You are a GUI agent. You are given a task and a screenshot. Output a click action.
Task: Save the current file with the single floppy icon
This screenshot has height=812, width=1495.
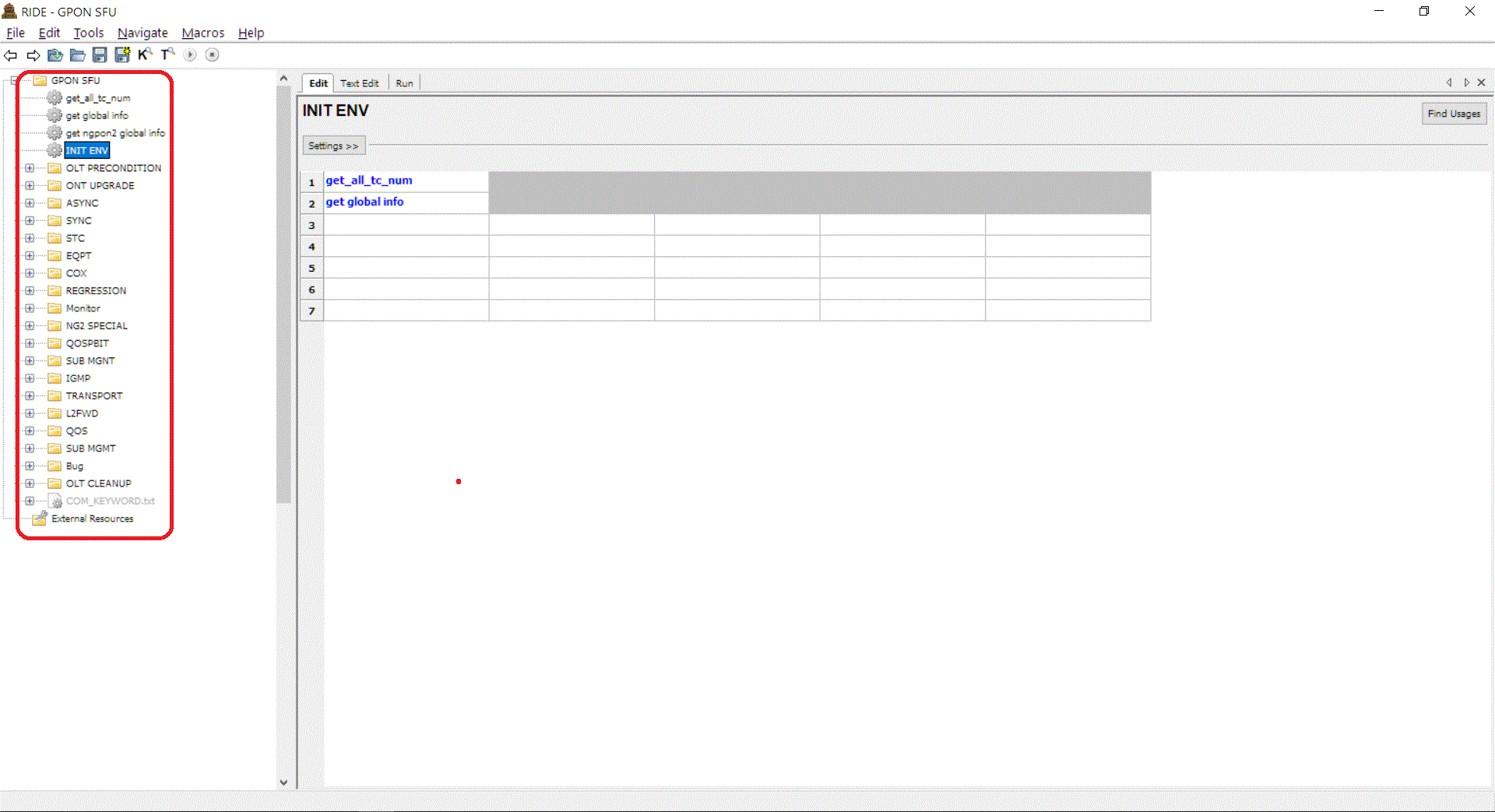click(x=100, y=55)
